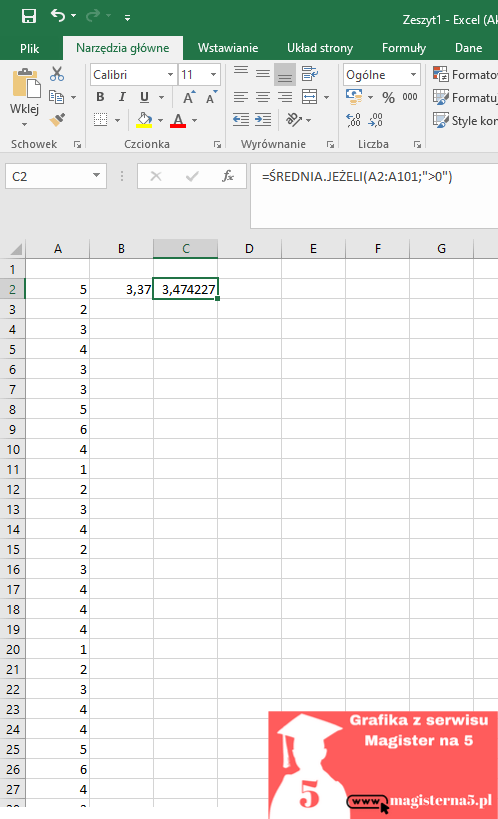Click the yellow fill color button

click(144, 120)
